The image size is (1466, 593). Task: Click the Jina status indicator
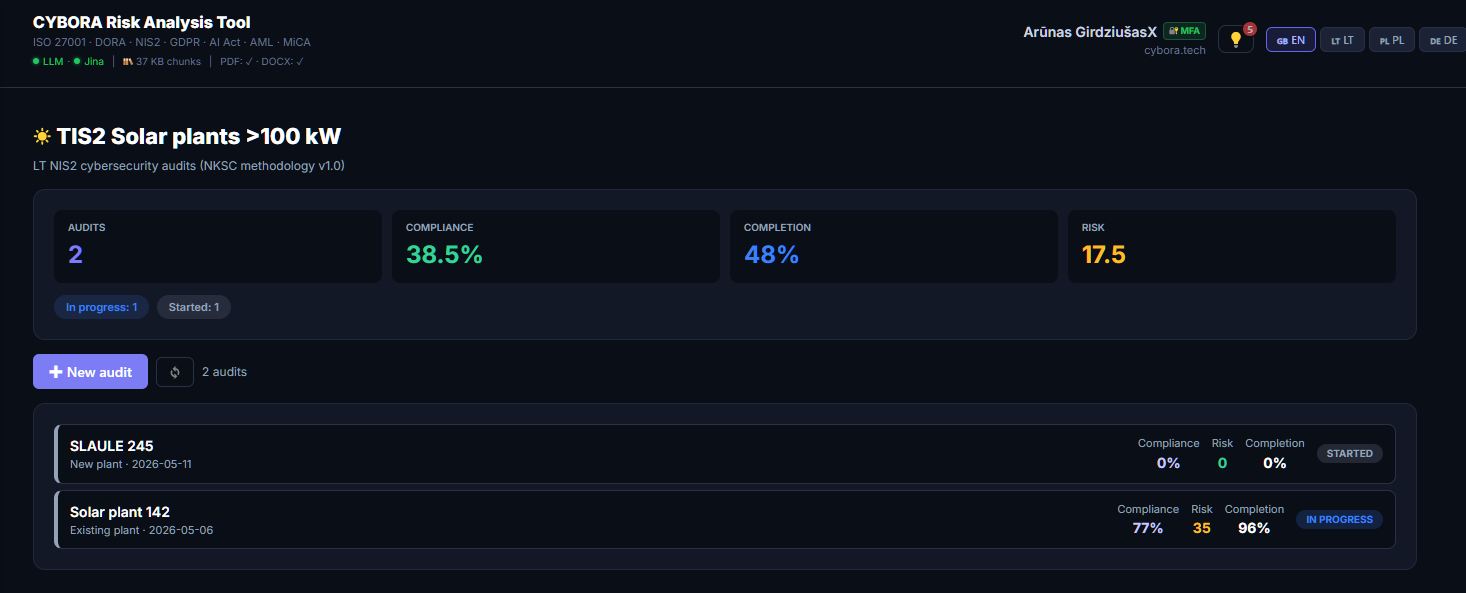(88, 62)
